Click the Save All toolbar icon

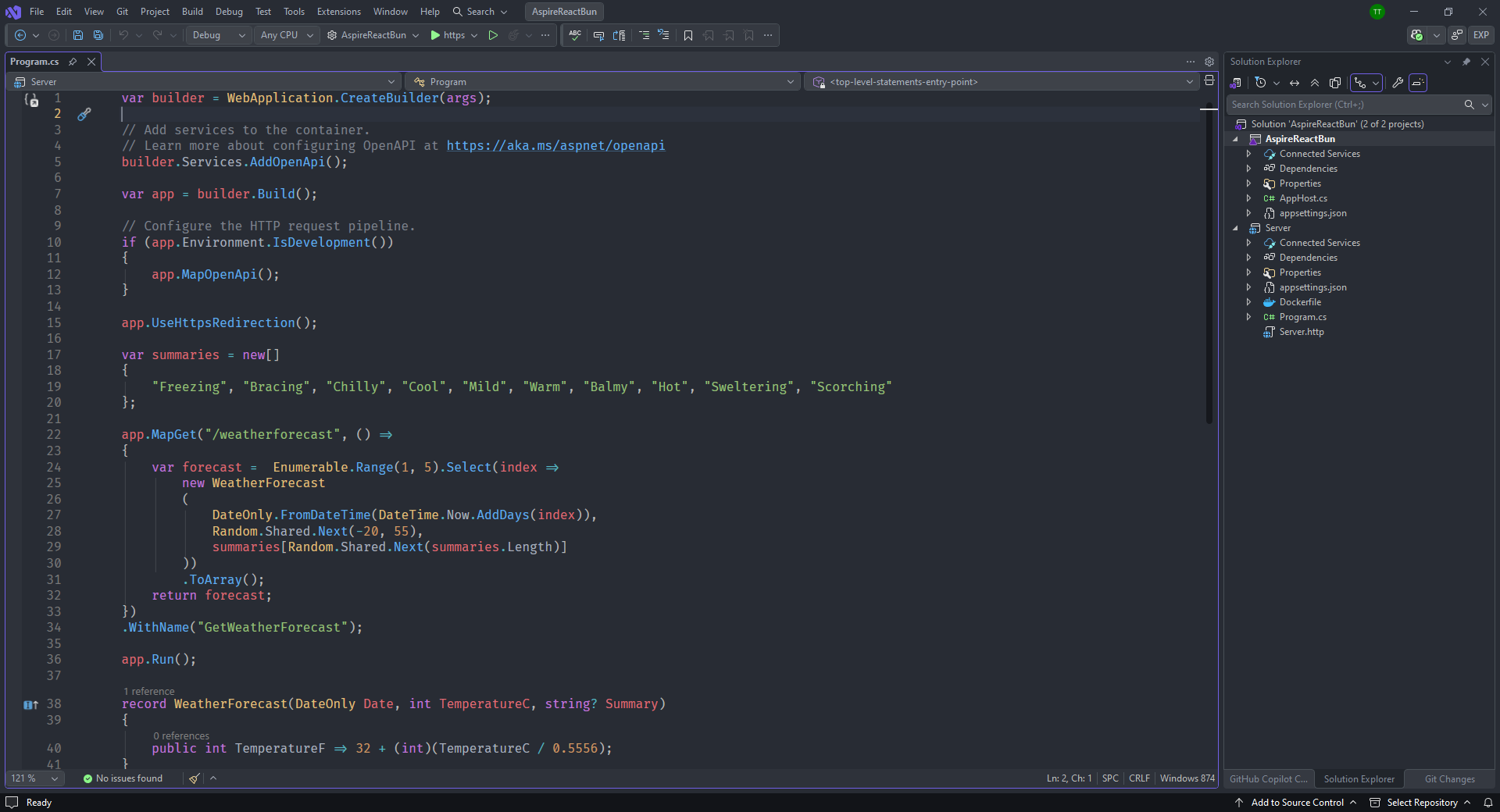[98, 35]
